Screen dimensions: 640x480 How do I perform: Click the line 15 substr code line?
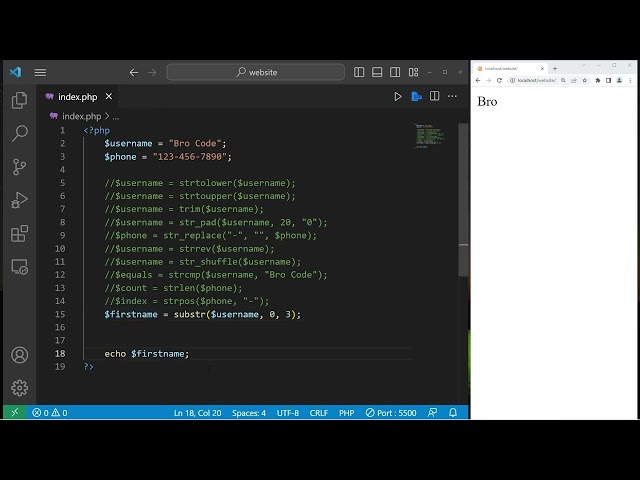[x=202, y=314]
